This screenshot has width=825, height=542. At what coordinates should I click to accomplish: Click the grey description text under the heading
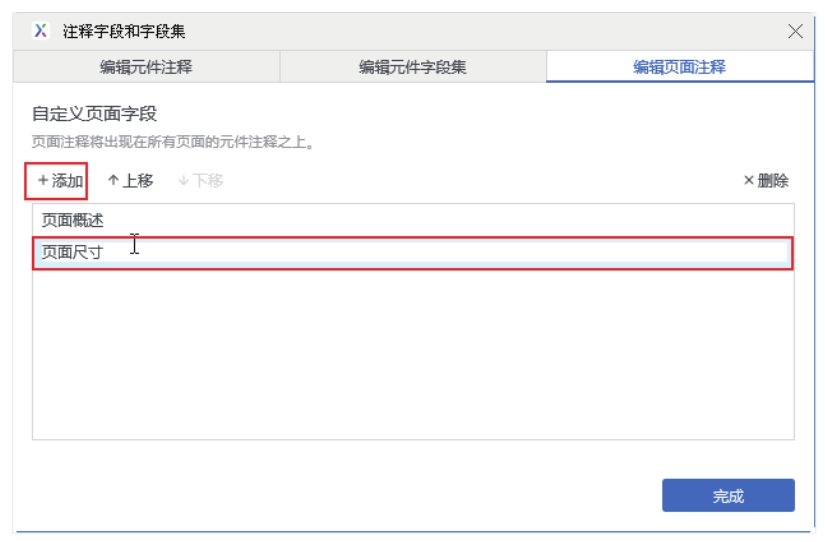[x=168, y=143]
